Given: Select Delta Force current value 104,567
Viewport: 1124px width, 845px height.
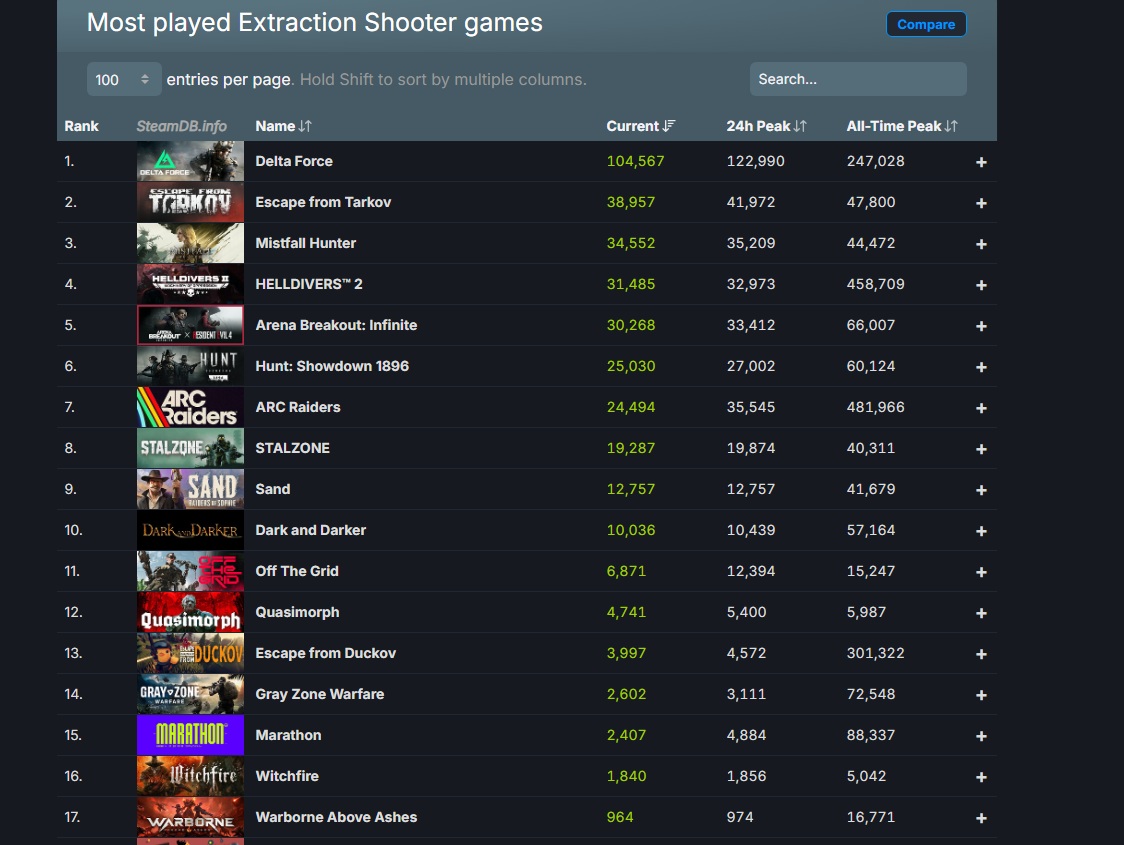Looking at the screenshot, I should 635,161.
